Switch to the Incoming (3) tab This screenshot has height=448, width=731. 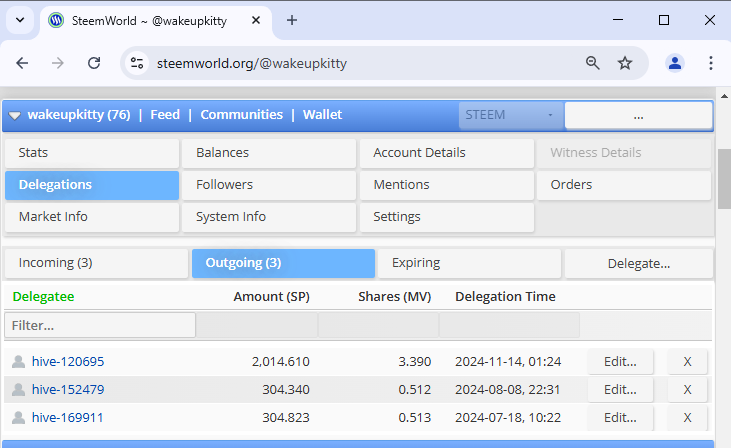(97, 263)
